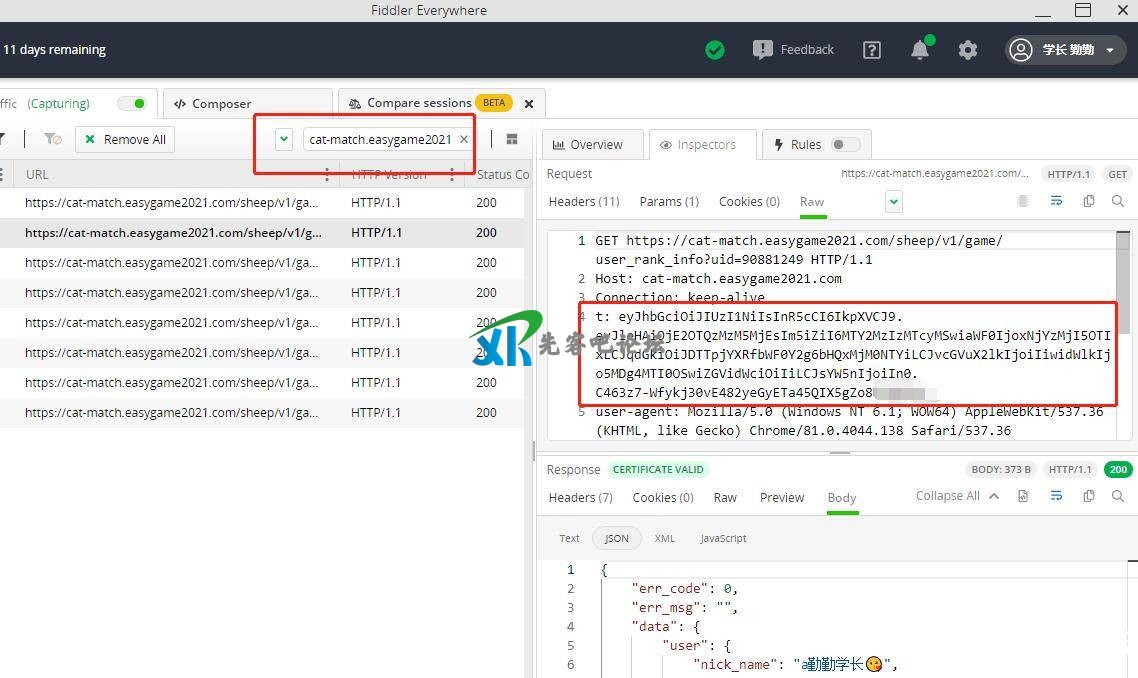Copy the response body content

tap(1088, 496)
